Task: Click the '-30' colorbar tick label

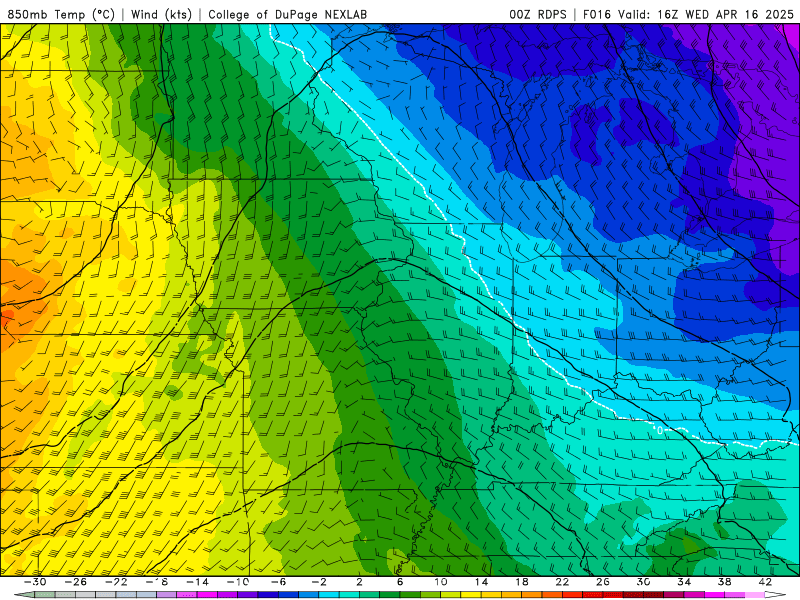Action: coord(35,582)
